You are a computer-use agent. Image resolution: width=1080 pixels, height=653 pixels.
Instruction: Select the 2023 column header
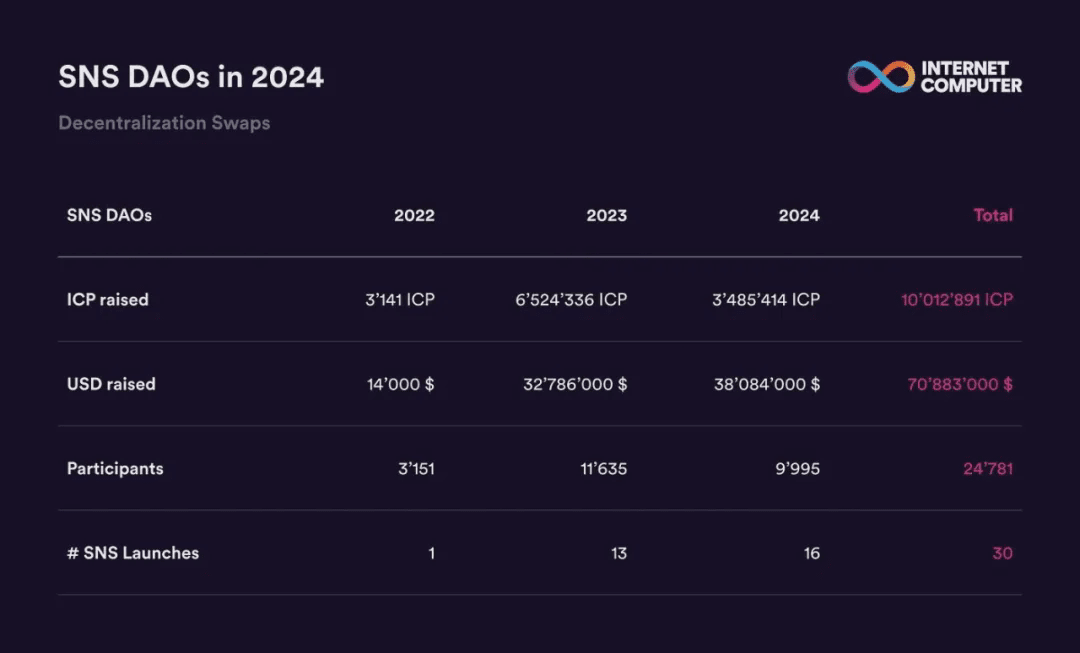tap(606, 215)
